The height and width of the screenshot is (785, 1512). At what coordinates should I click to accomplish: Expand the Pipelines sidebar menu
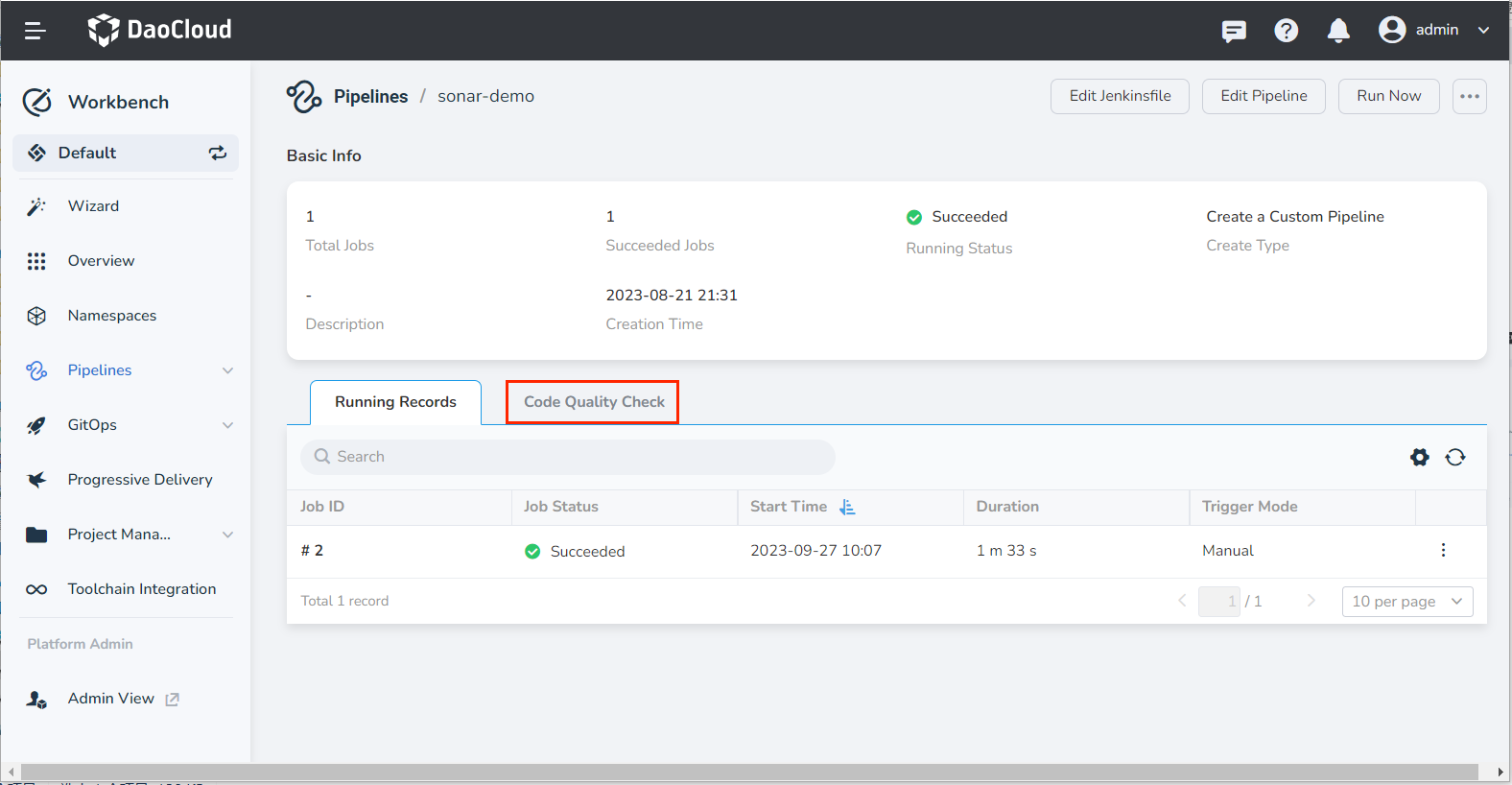click(227, 370)
